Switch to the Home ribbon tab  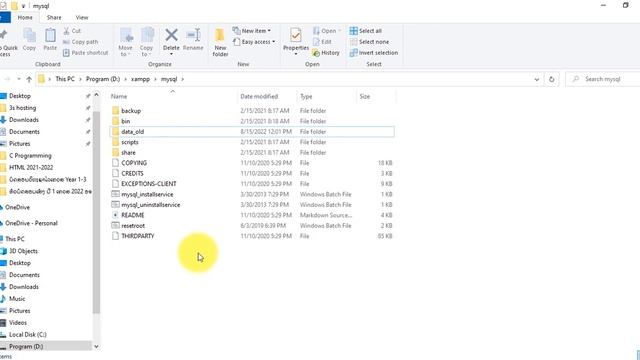(25, 18)
